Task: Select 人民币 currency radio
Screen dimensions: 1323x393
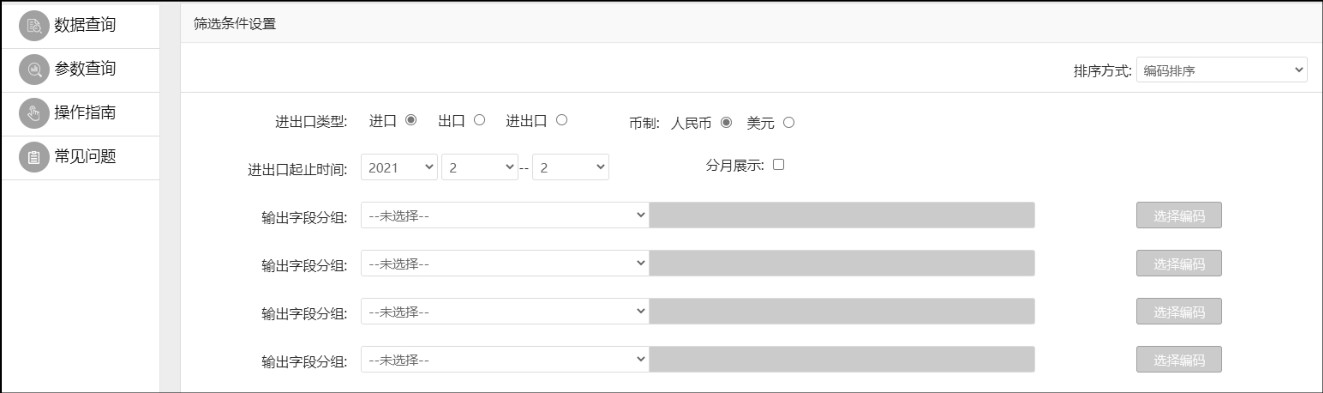Action: coord(726,123)
